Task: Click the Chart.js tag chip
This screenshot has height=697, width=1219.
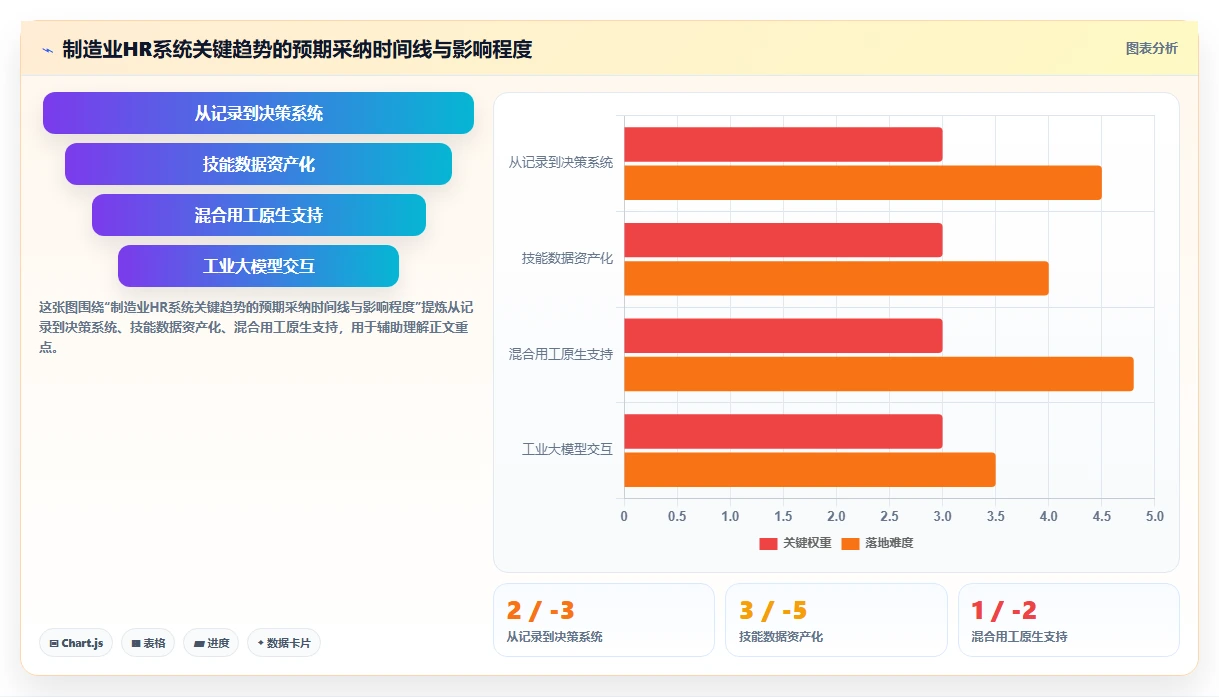Action: 76,643
